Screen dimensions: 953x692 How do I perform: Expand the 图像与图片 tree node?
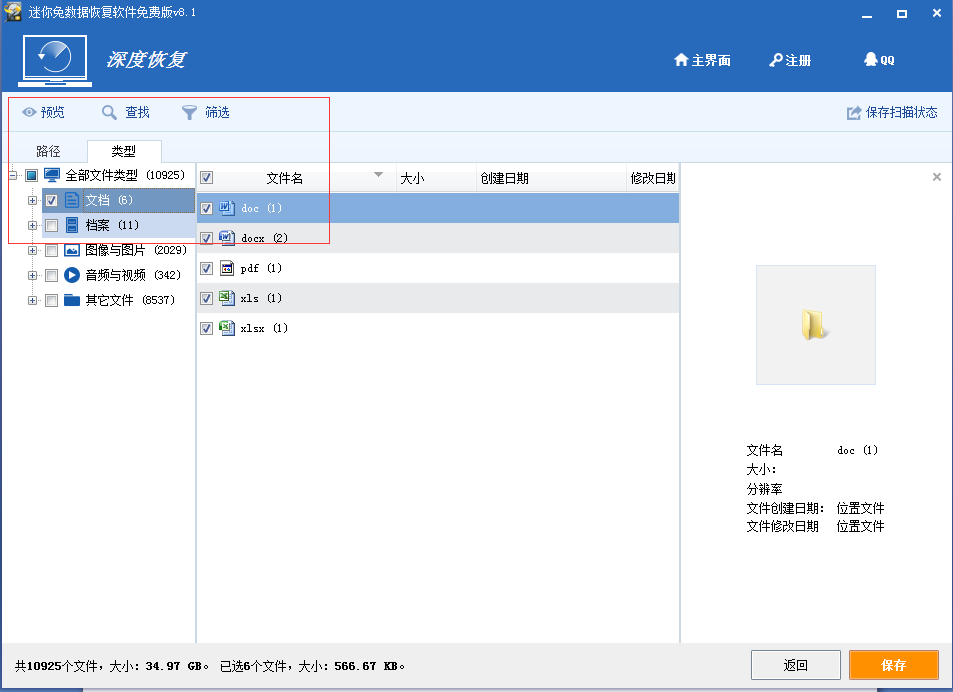(32, 250)
